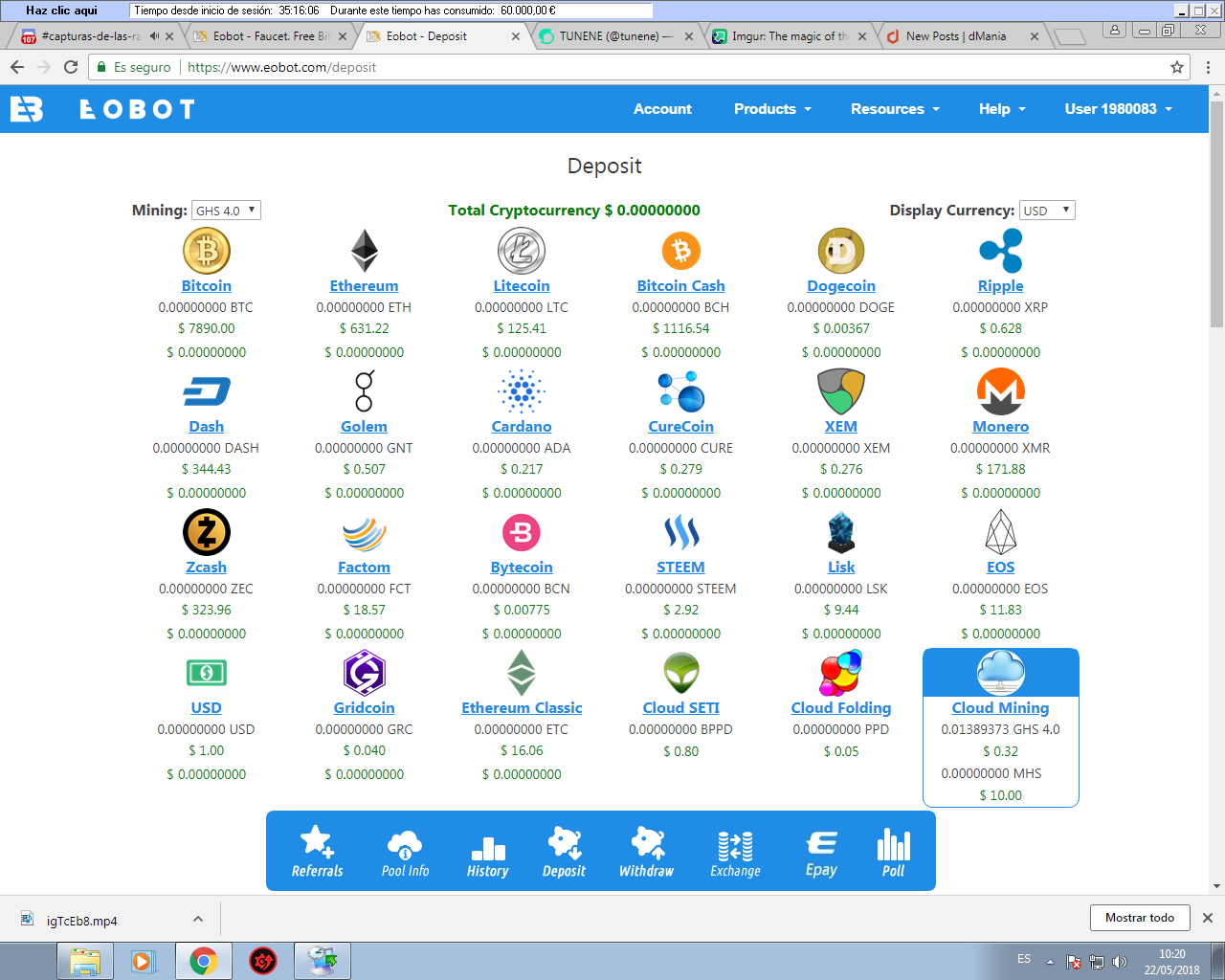
Task: Open the Mining GHS 4.0 dropdown
Action: click(x=226, y=211)
